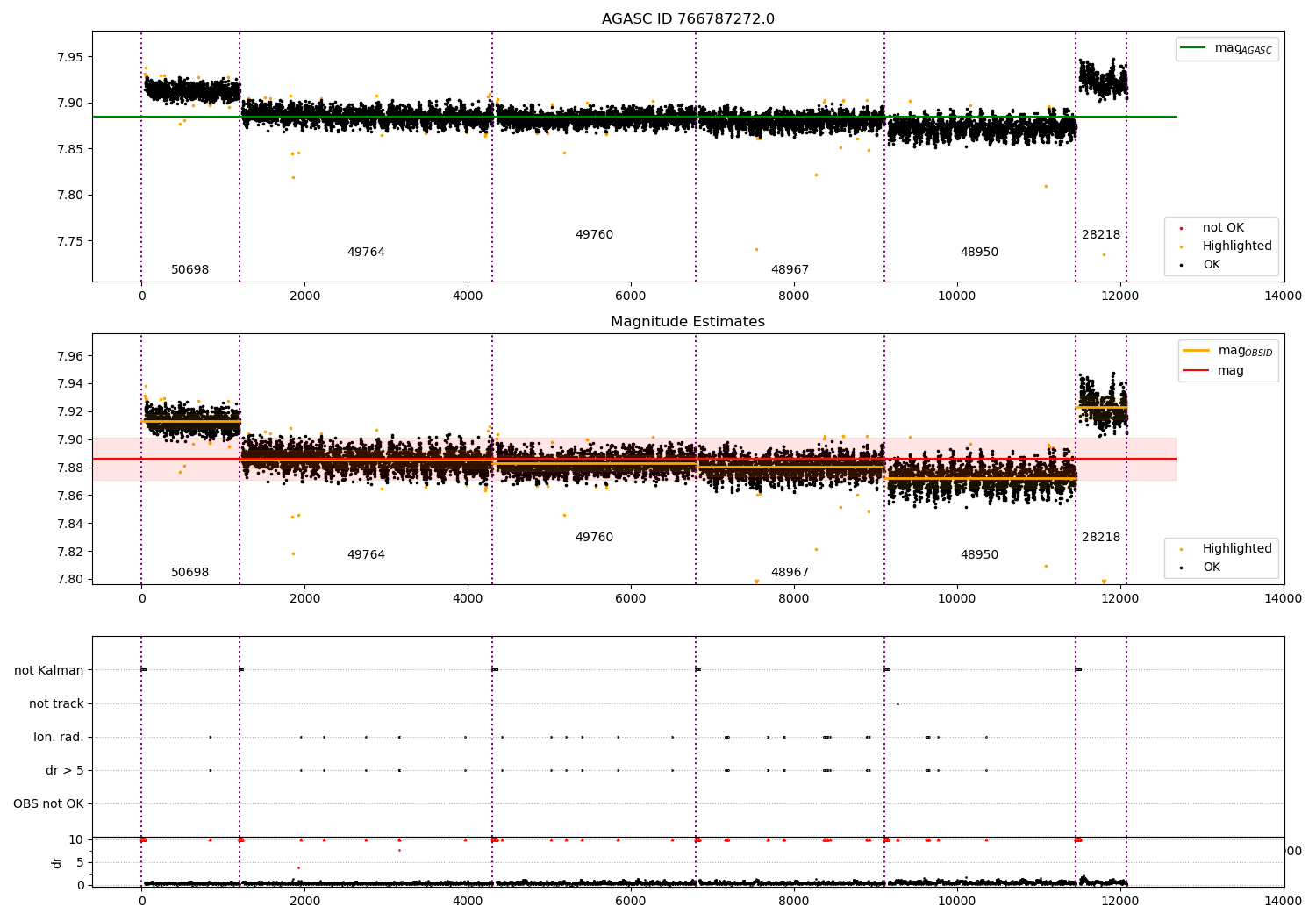Click the 'Ion. rad.' axis label
The height and width of the screenshot is (921, 1316).
[x=59, y=738]
